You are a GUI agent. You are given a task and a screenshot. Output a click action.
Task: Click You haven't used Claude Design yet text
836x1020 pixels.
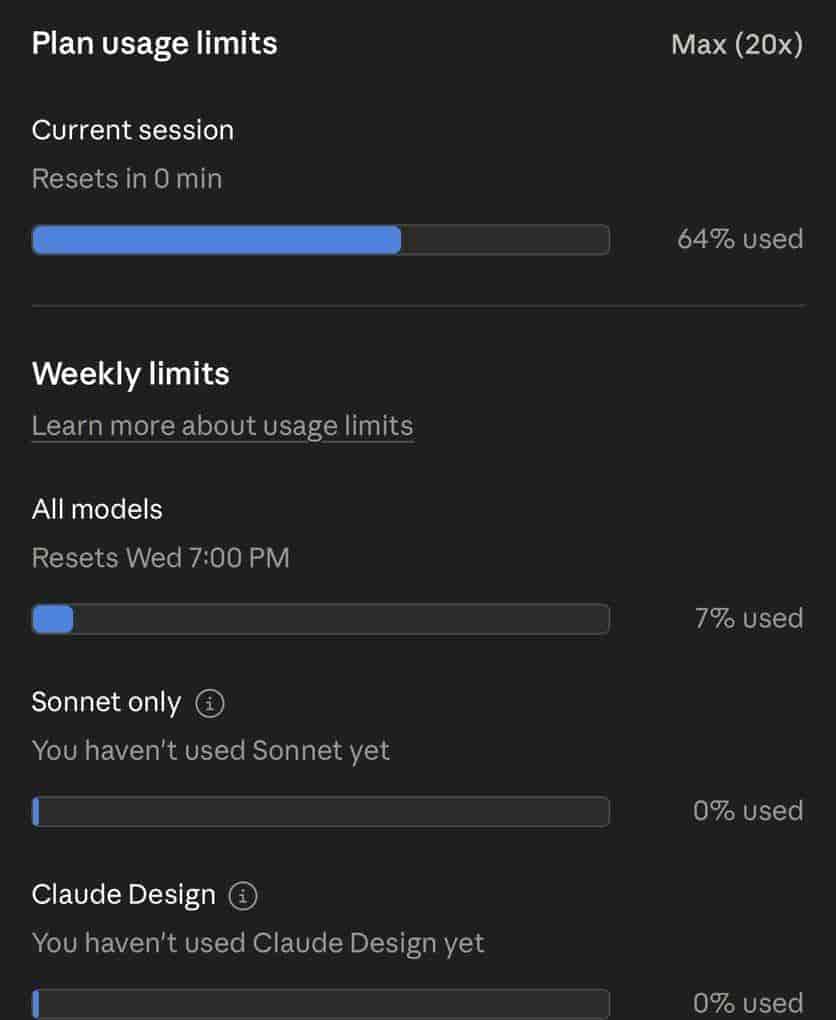click(x=258, y=942)
